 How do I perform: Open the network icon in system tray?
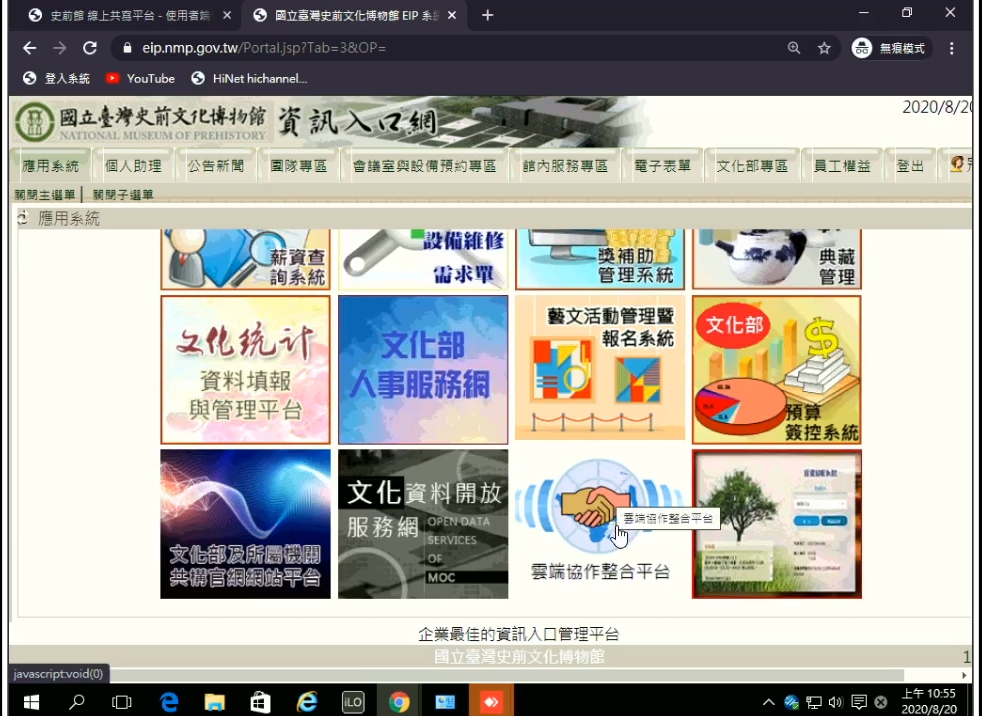[814, 702]
